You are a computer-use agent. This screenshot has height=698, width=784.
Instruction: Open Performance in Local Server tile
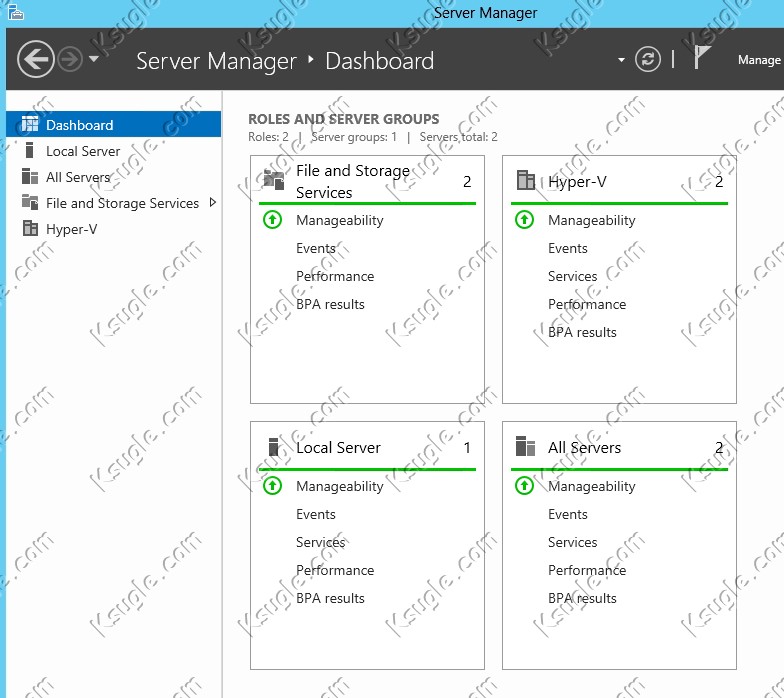click(x=335, y=570)
